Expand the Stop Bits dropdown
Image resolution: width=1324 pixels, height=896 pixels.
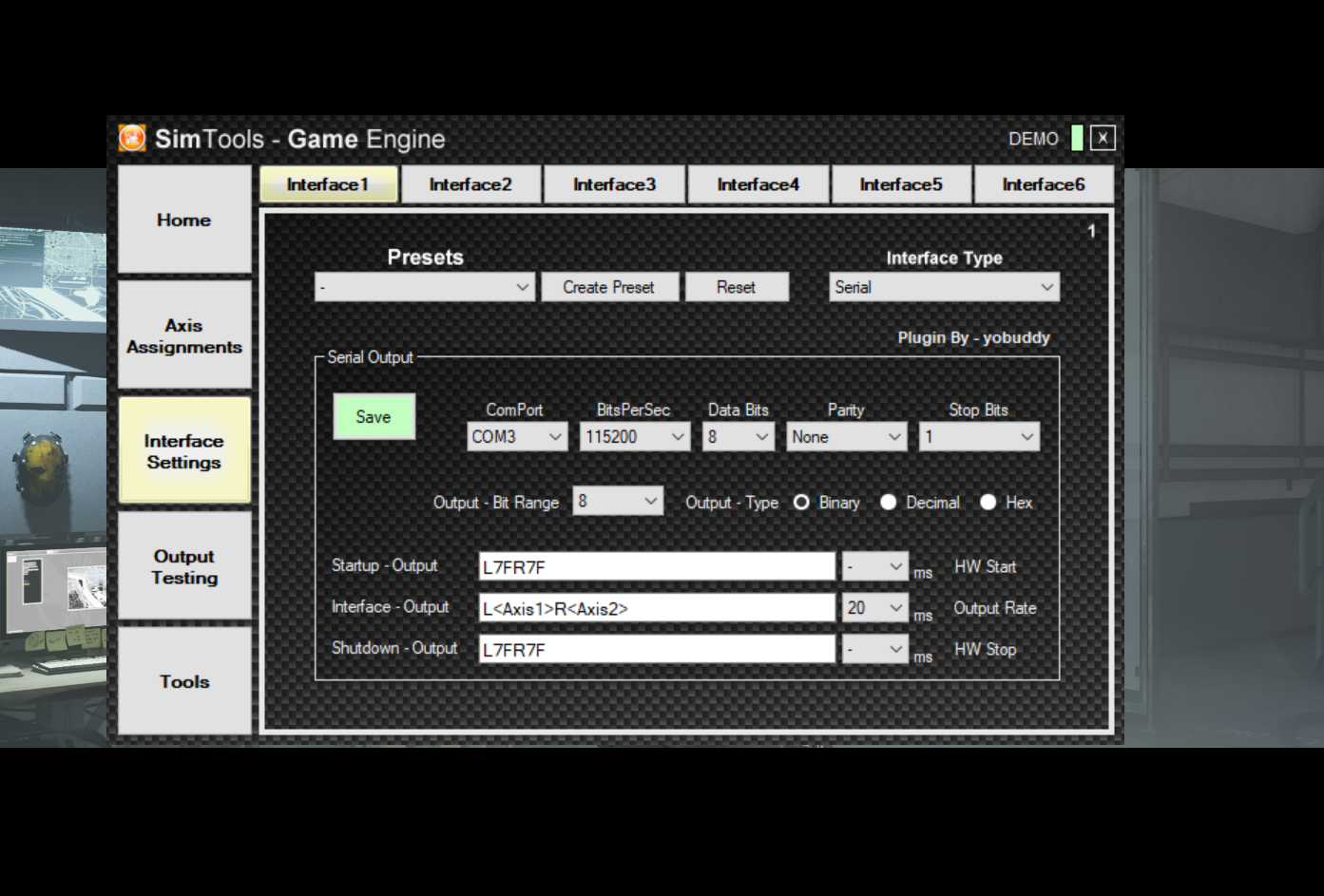979,437
